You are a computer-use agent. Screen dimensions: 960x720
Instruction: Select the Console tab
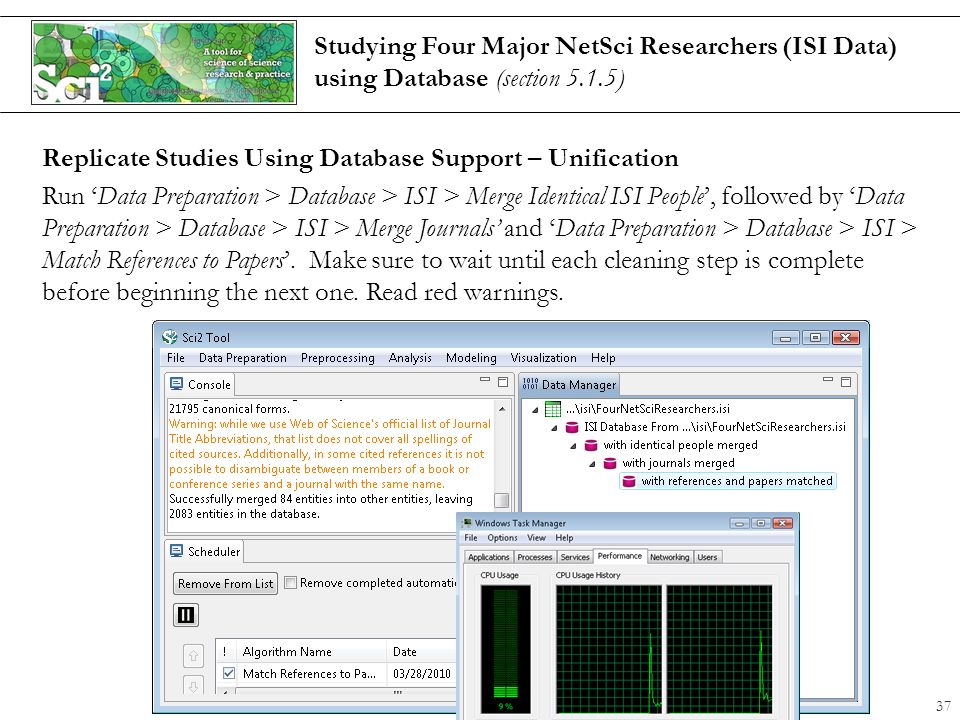(200, 384)
